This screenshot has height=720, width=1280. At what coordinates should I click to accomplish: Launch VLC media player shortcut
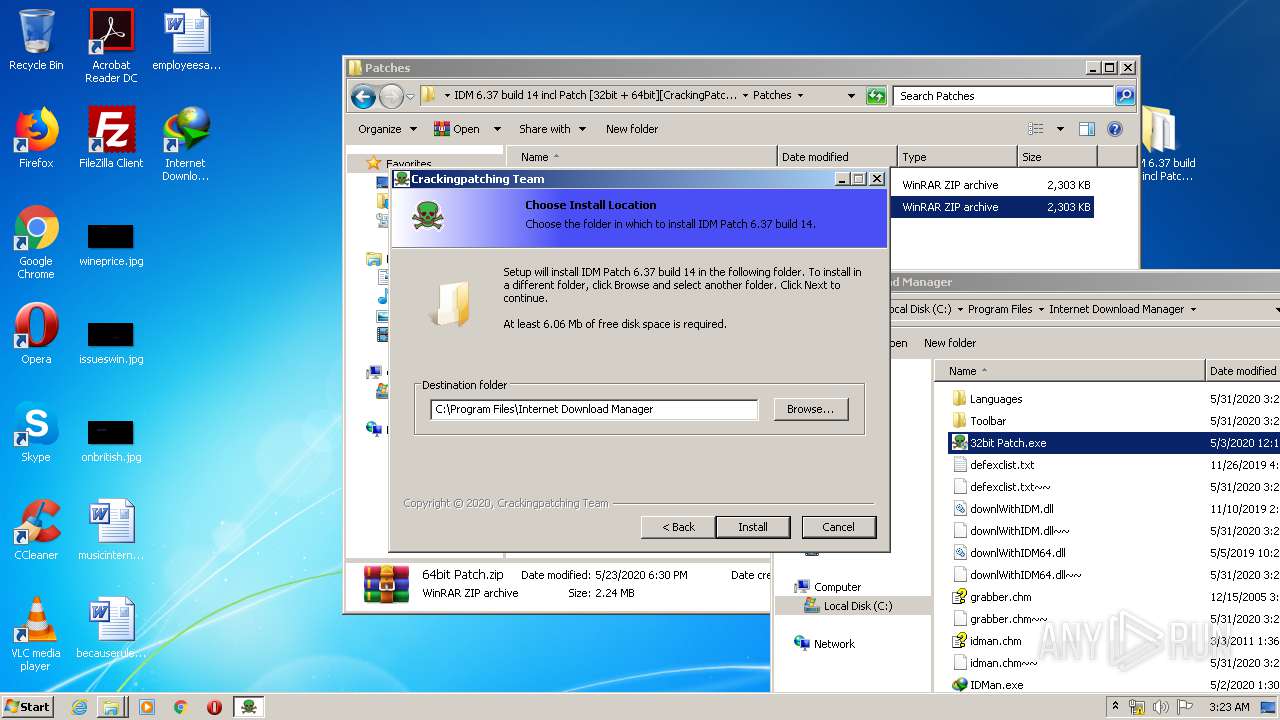pyautogui.click(x=36, y=634)
